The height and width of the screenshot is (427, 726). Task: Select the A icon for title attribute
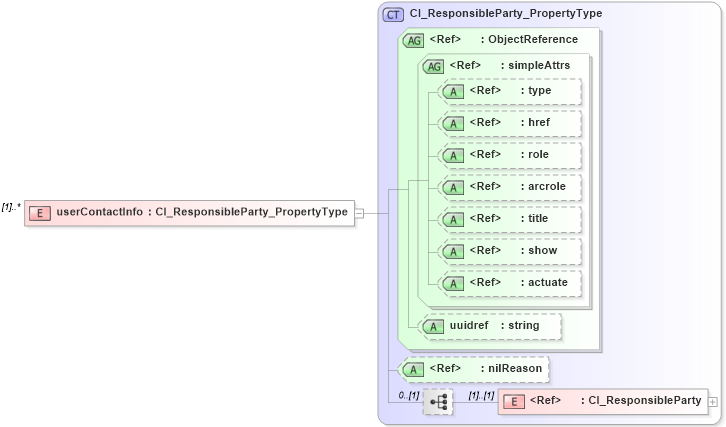[x=453, y=220]
